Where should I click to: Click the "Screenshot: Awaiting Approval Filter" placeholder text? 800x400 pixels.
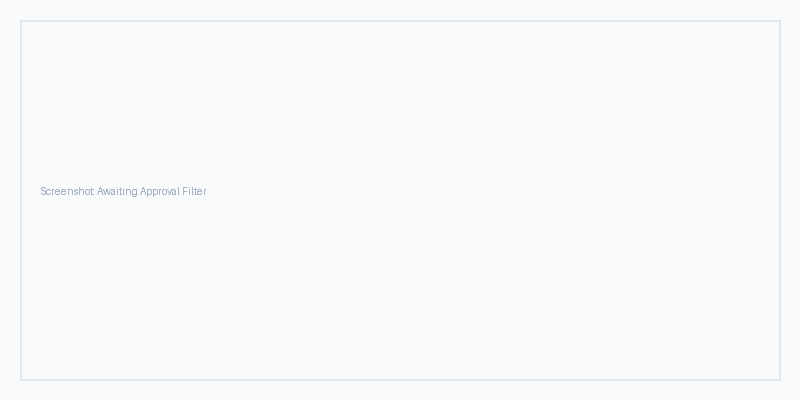click(123, 191)
